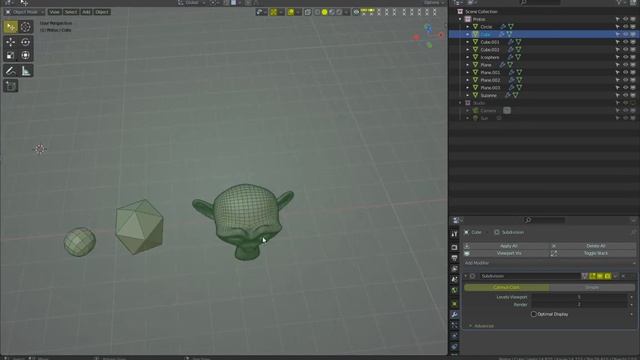This screenshot has height=360, width=640.
Task: Open the Object properties tab
Action: click(454, 304)
